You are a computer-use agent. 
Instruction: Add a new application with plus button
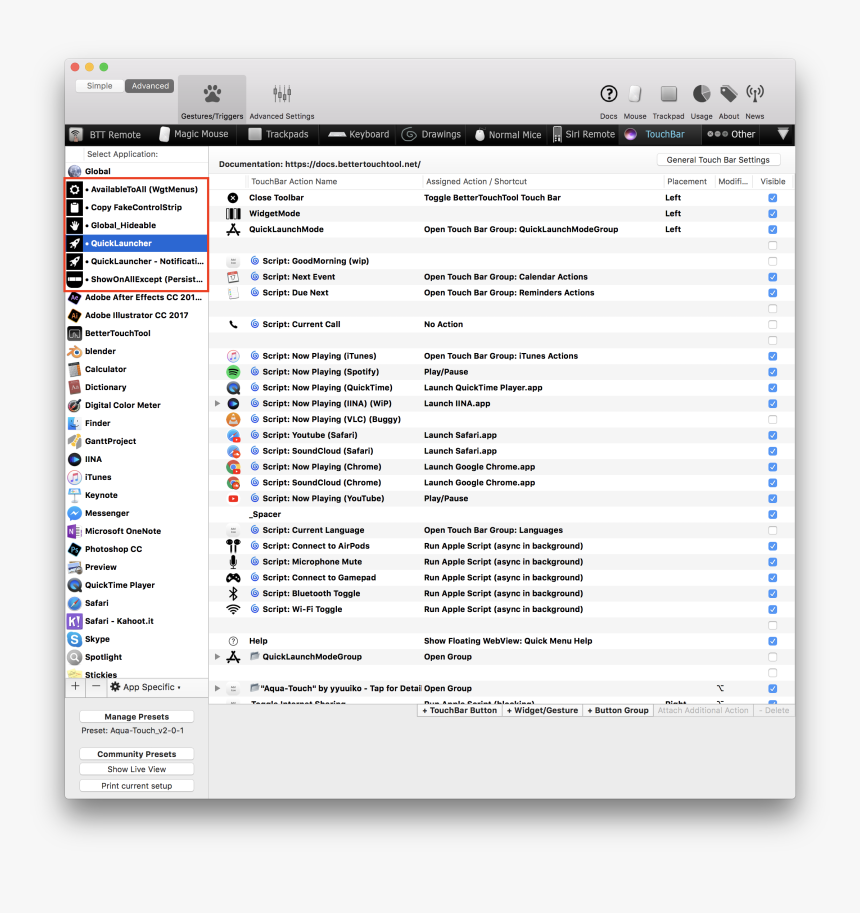pos(75,686)
